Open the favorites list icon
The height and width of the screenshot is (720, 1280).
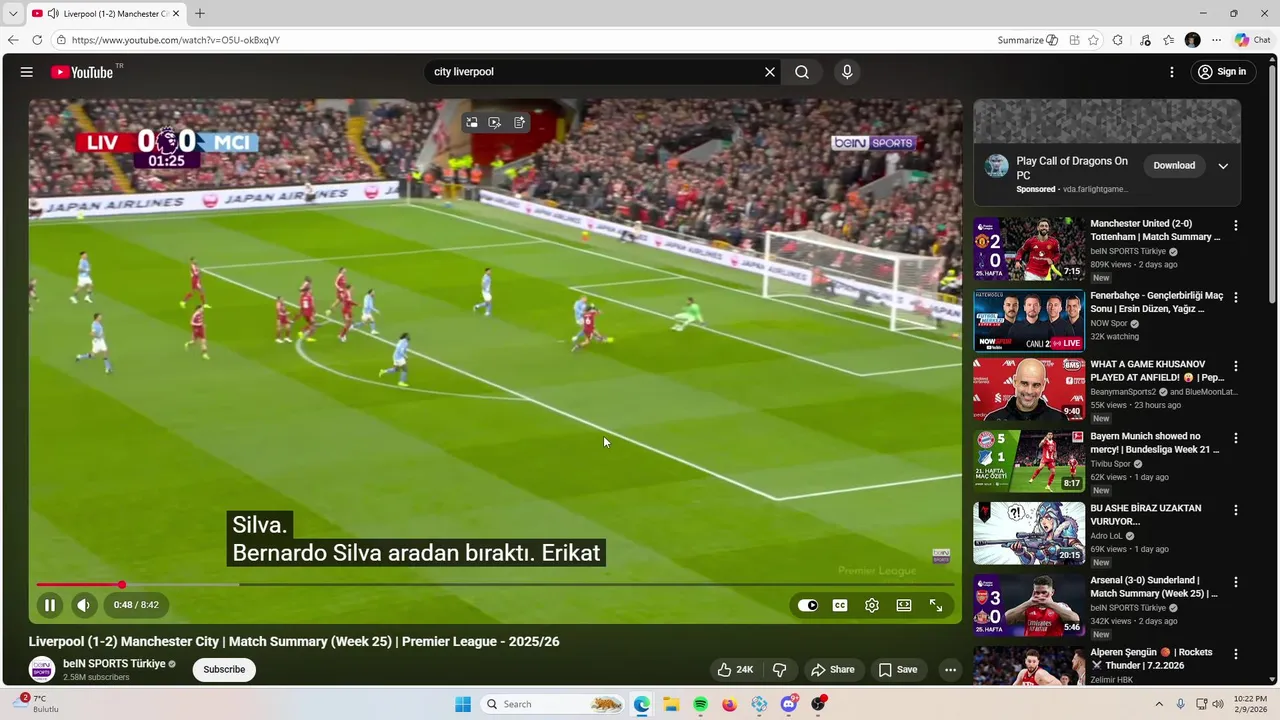pyautogui.click(x=1169, y=40)
